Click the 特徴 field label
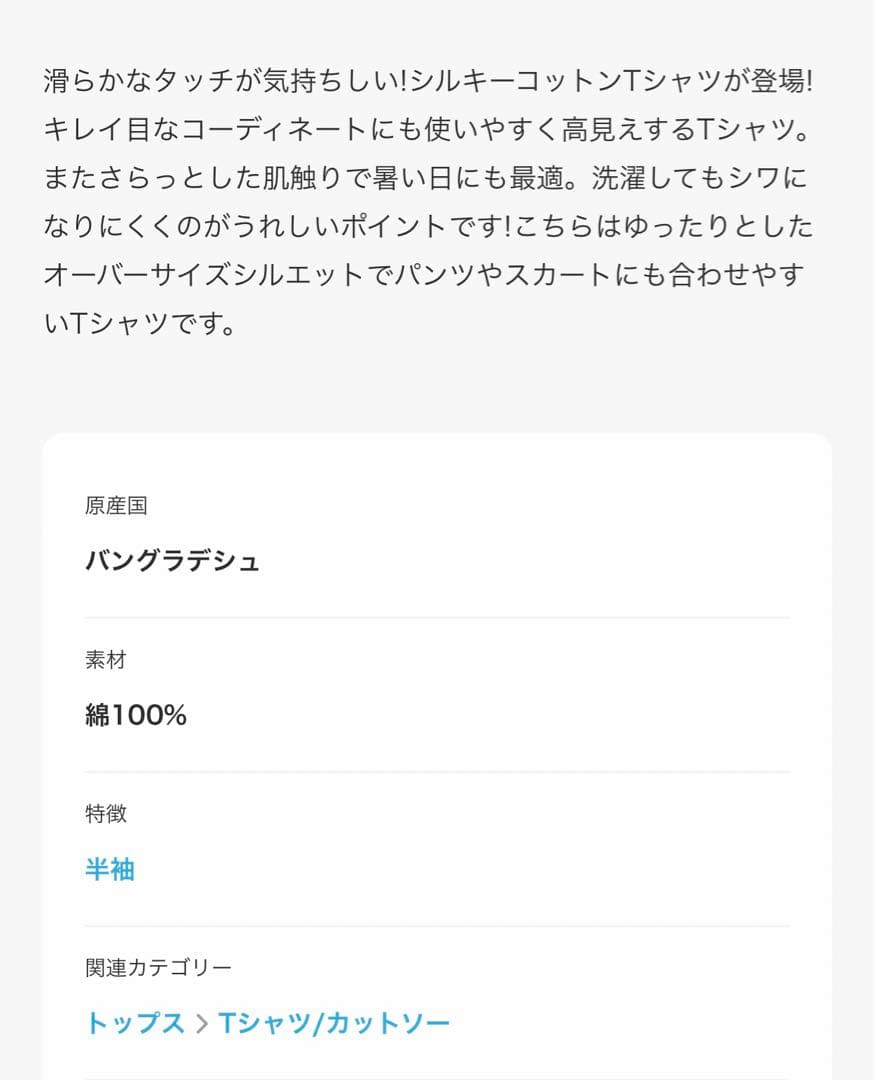 (x=106, y=814)
